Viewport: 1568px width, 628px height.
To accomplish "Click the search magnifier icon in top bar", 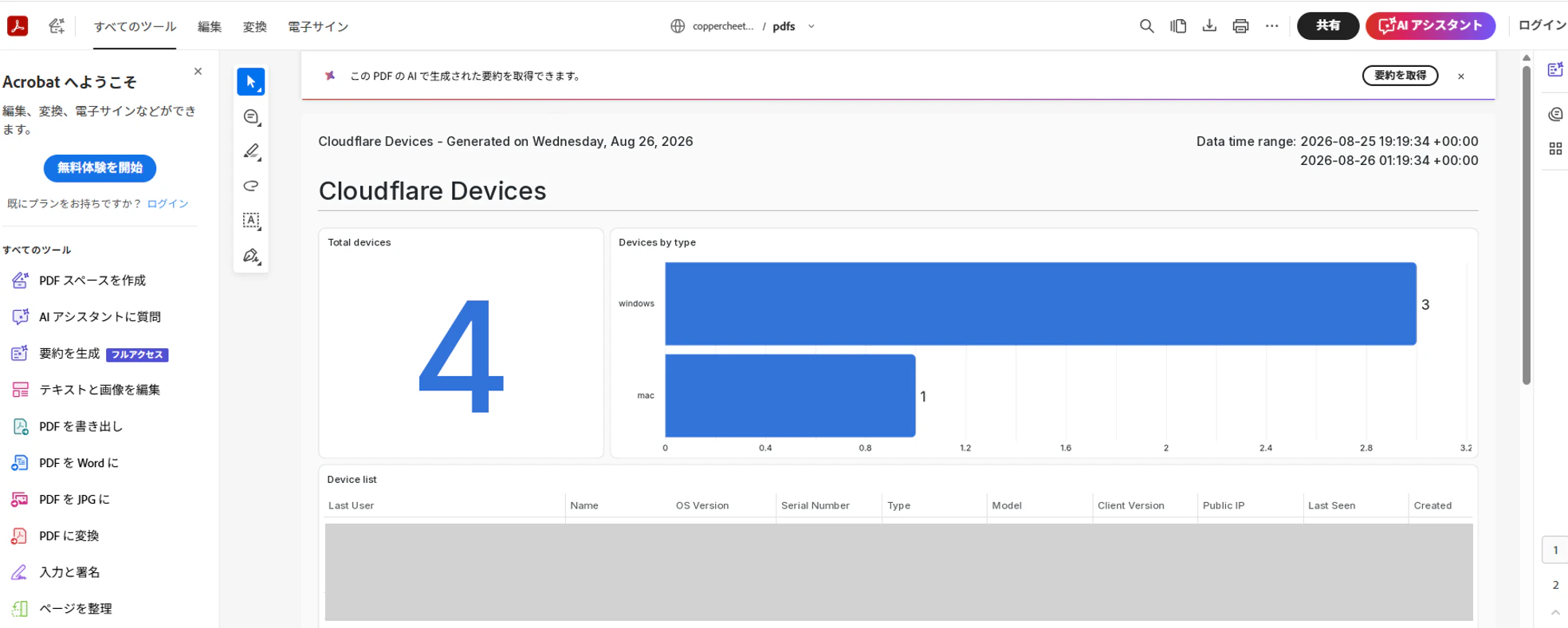I will (1146, 26).
